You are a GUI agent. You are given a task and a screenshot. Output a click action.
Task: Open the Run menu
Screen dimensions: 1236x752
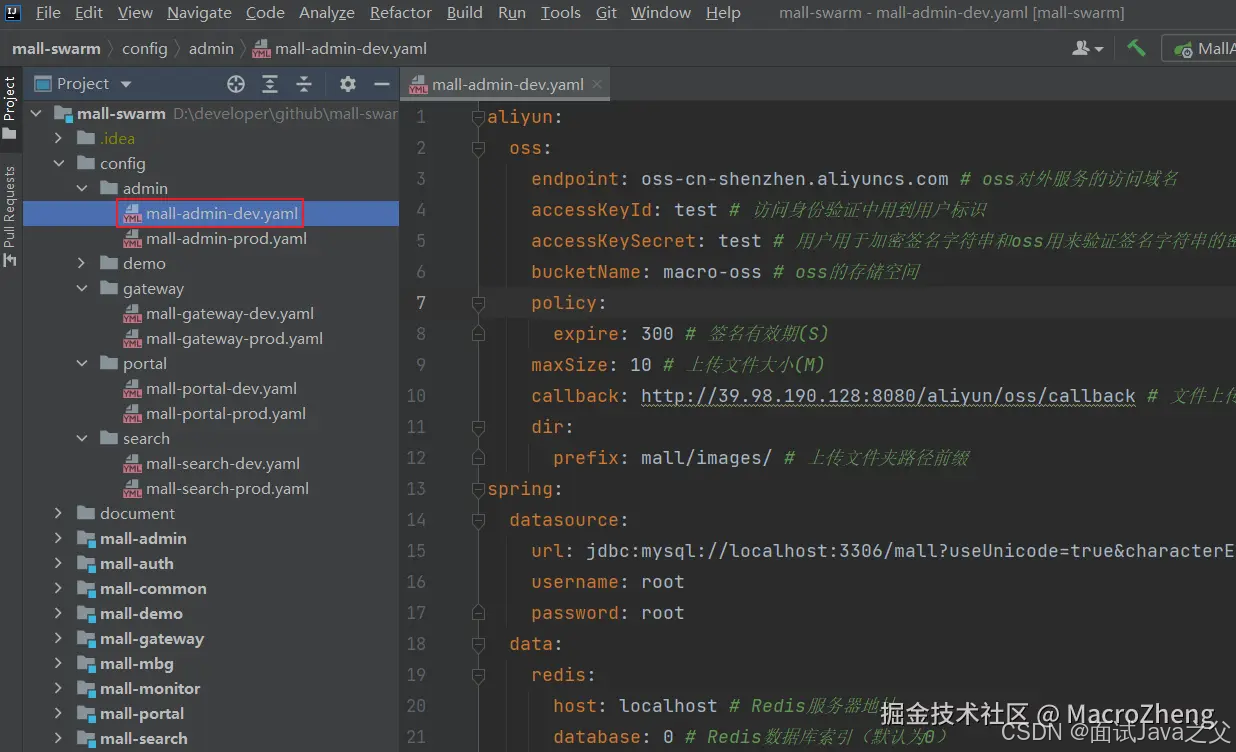[512, 13]
